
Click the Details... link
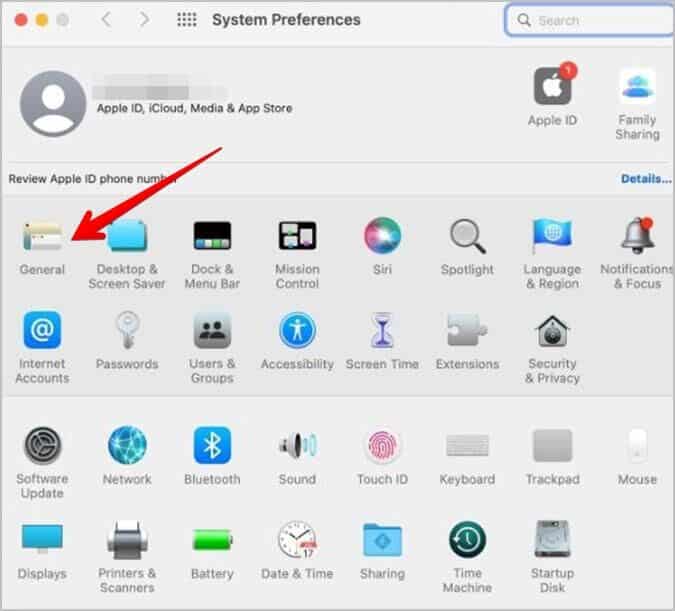point(645,179)
